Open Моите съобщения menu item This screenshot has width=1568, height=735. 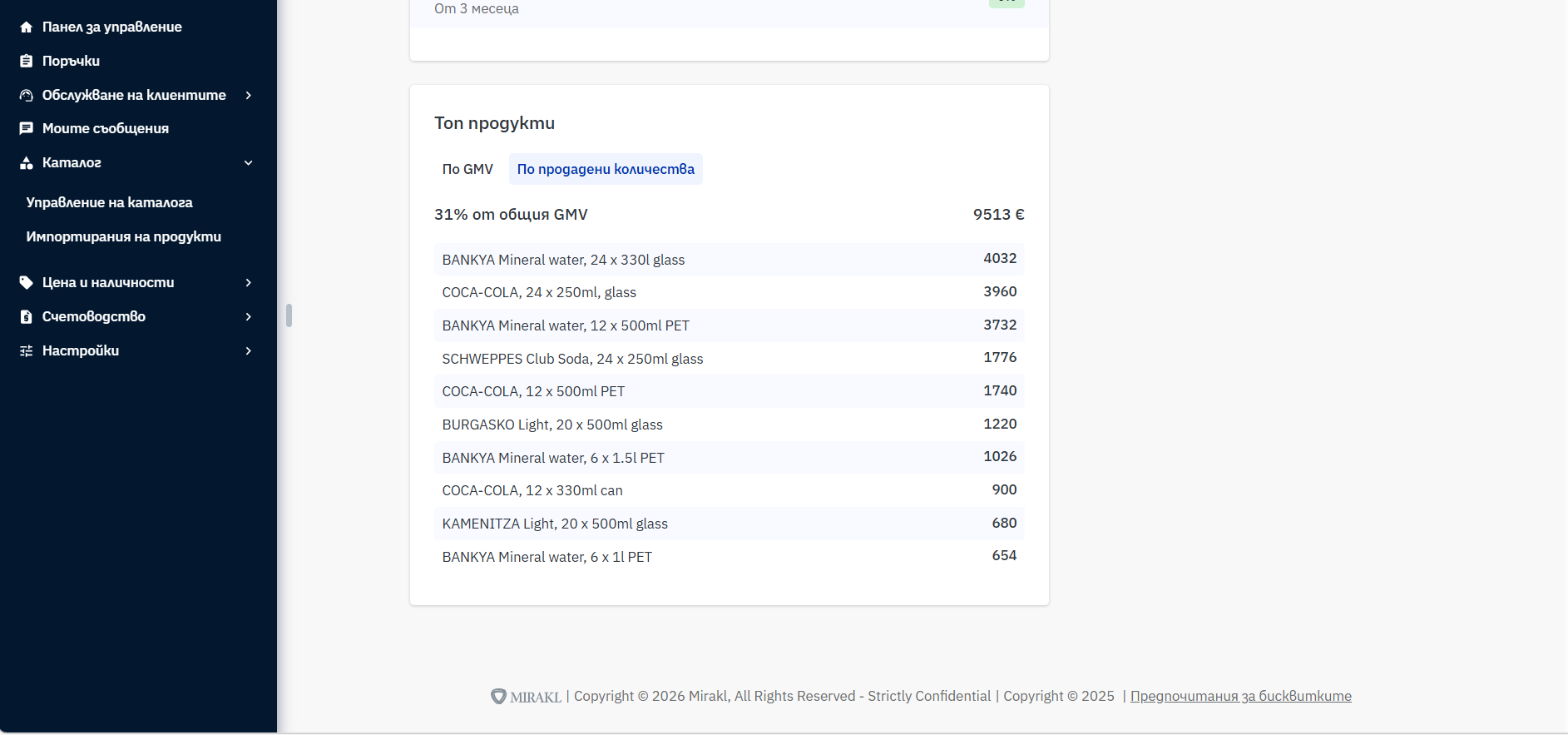[x=106, y=128]
